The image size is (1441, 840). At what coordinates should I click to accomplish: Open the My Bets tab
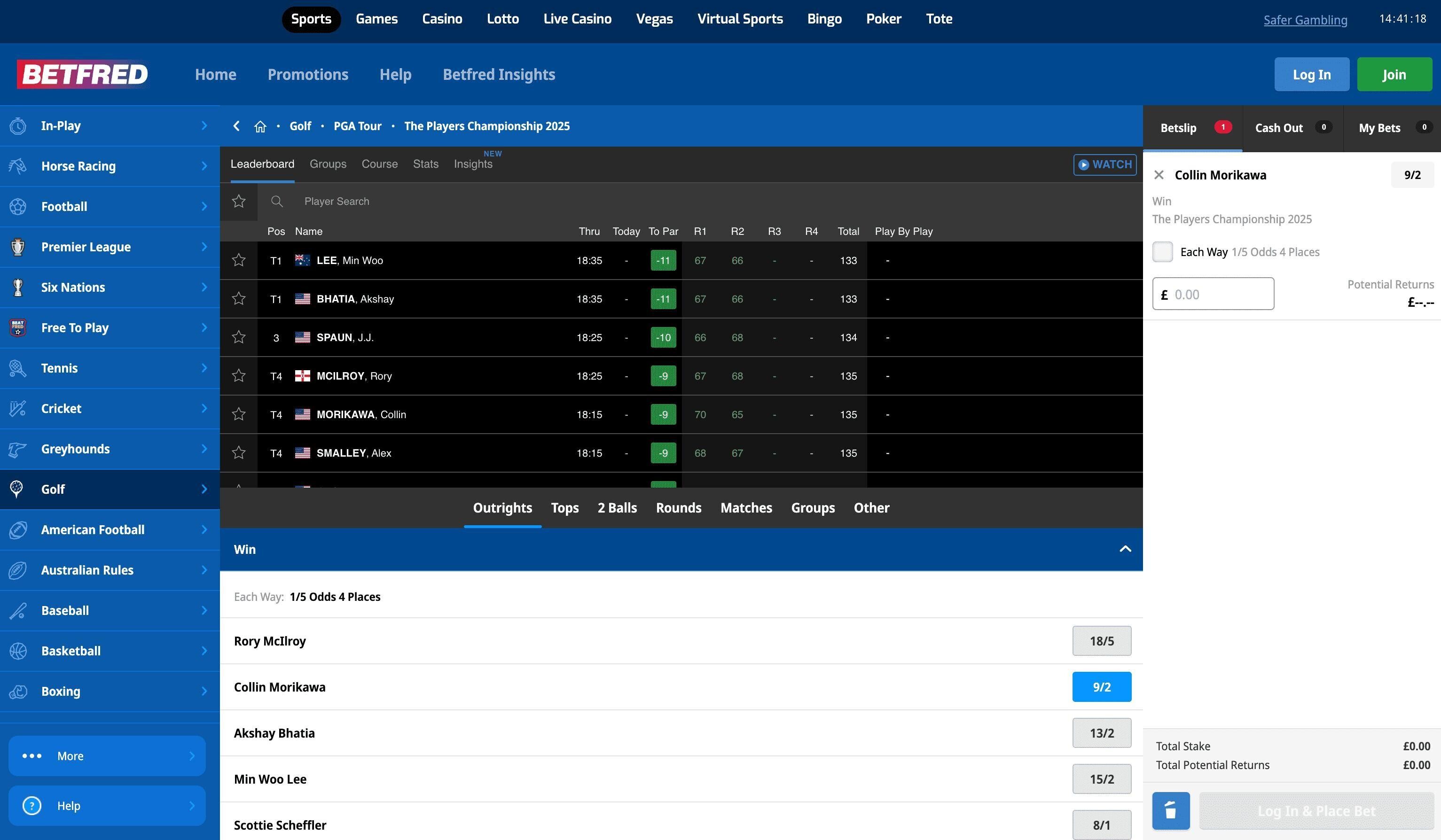point(1393,128)
